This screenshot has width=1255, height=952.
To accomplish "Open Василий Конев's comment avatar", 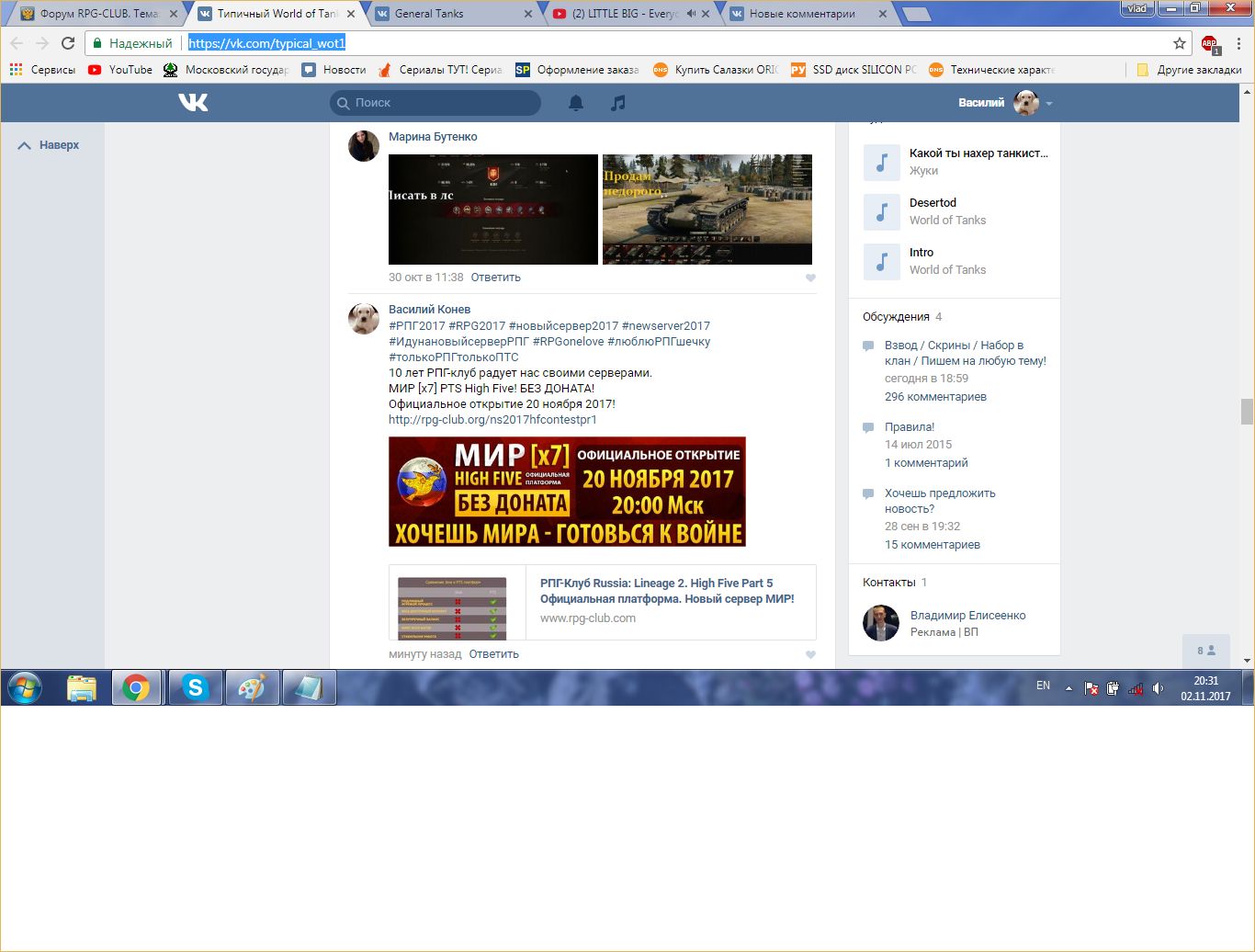I will click(x=364, y=318).
